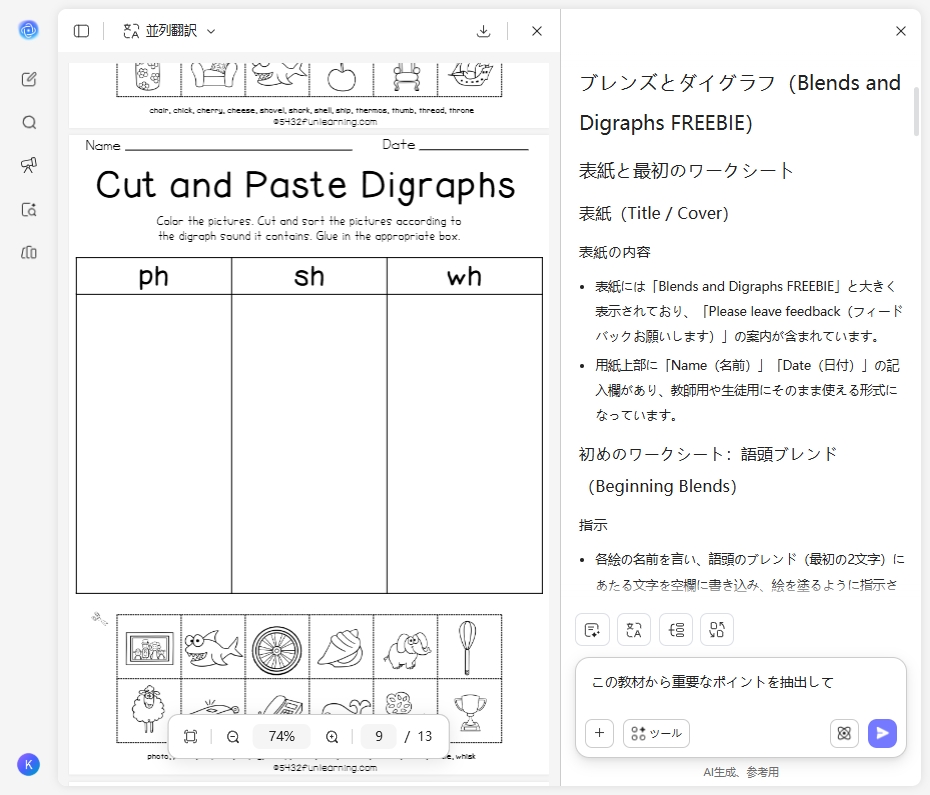Viewport: 930px width, 795px height.
Task: Open the ツール menu in the chat input
Action: coord(656,733)
